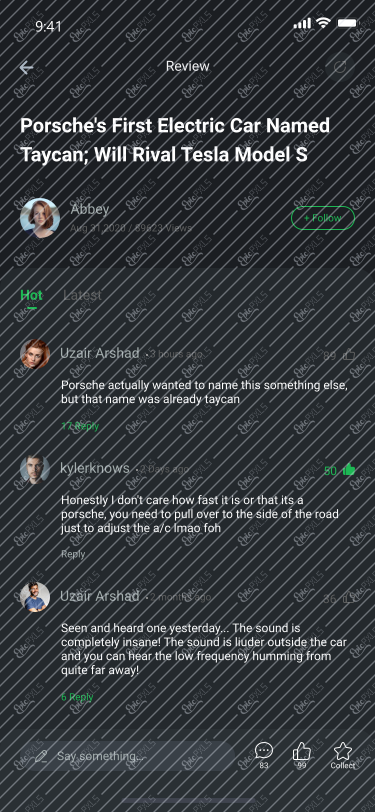
Task: Tap the Wi-Fi status icon
Action: (x=324, y=23)
